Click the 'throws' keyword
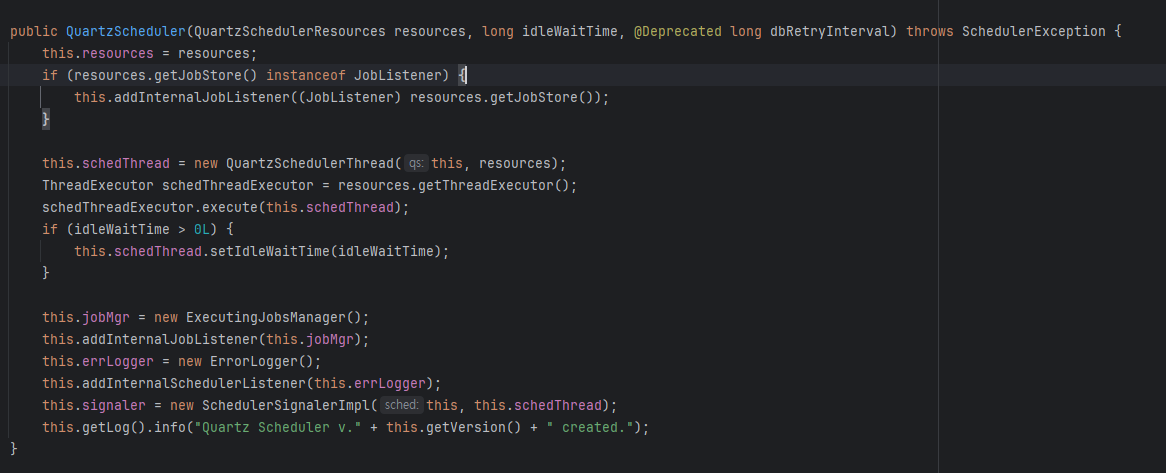This screenshot has width=1166, height=473. click(x=930, y=31)
